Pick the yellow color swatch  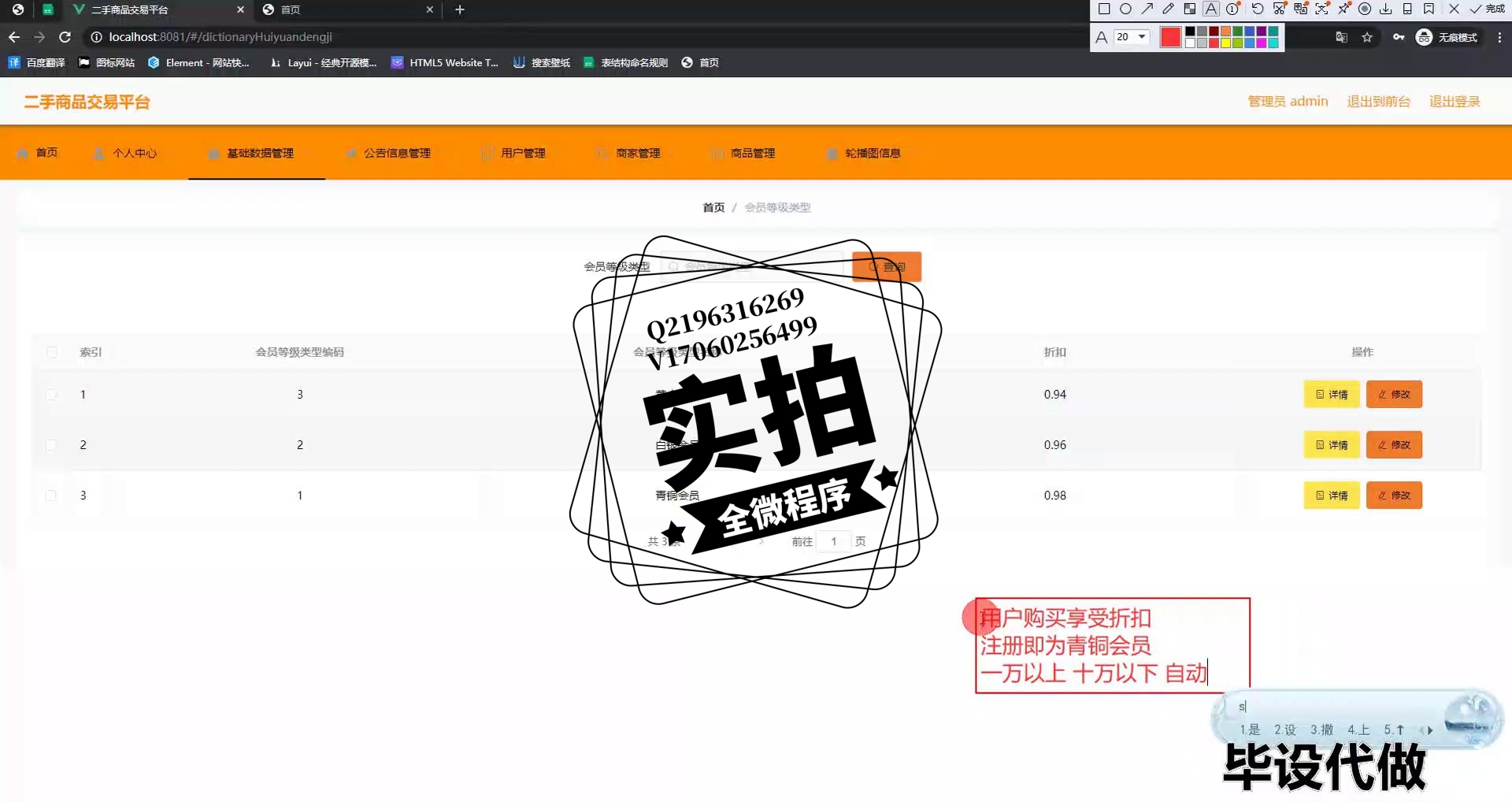(x=1225, y=43)
